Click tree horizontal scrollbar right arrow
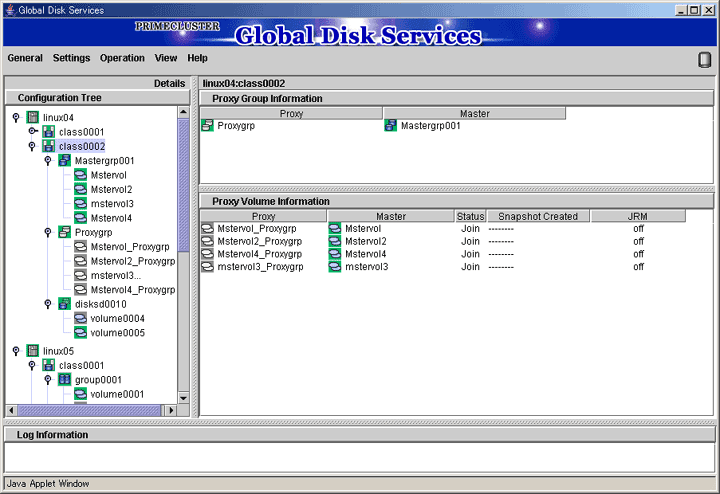 pos(172,410)
